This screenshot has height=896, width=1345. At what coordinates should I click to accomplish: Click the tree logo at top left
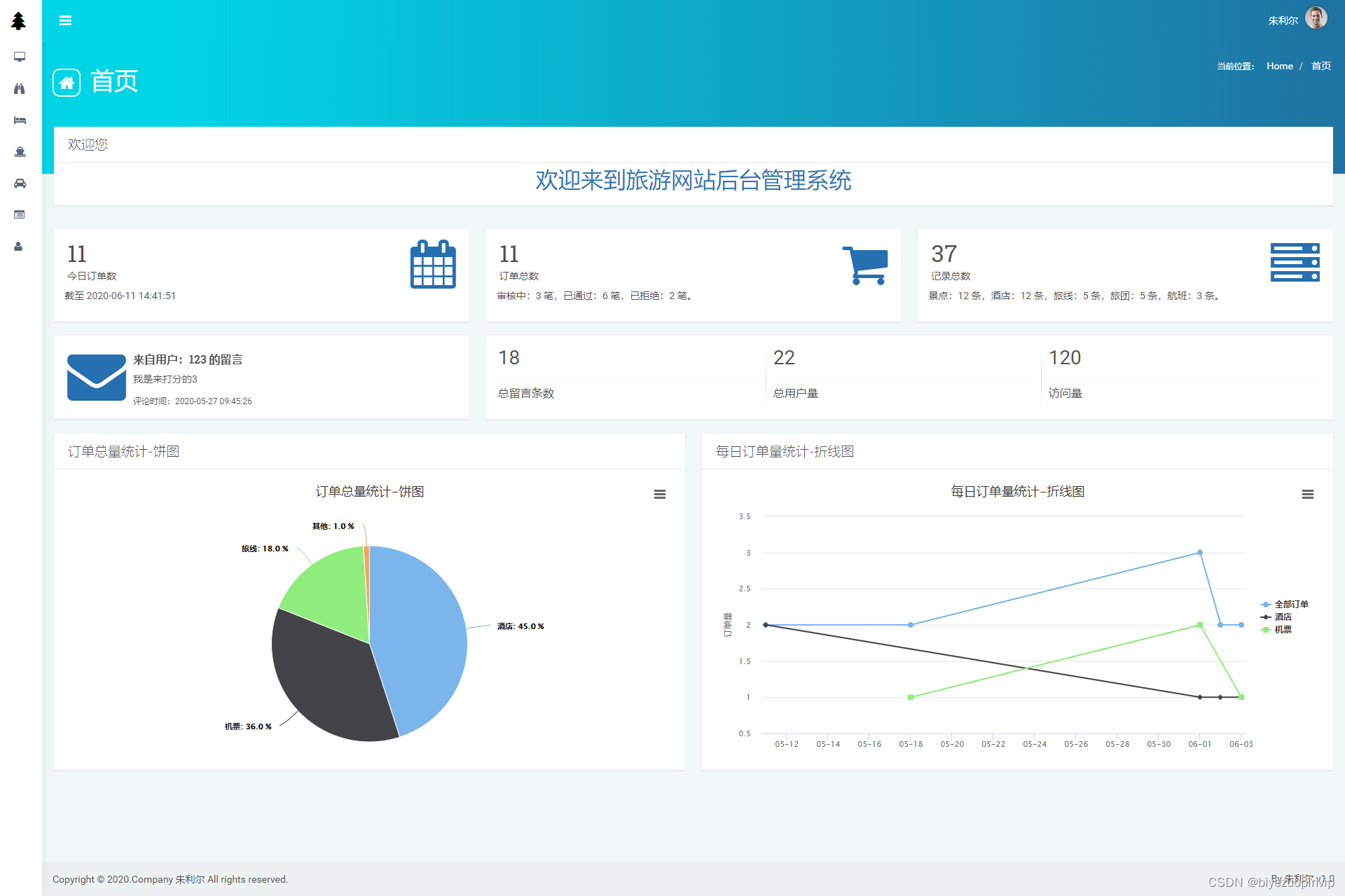[x=18, y=20]
